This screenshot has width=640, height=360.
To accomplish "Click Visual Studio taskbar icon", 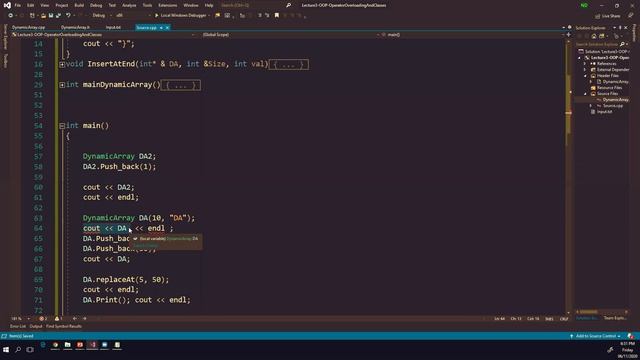I will 92,345.
